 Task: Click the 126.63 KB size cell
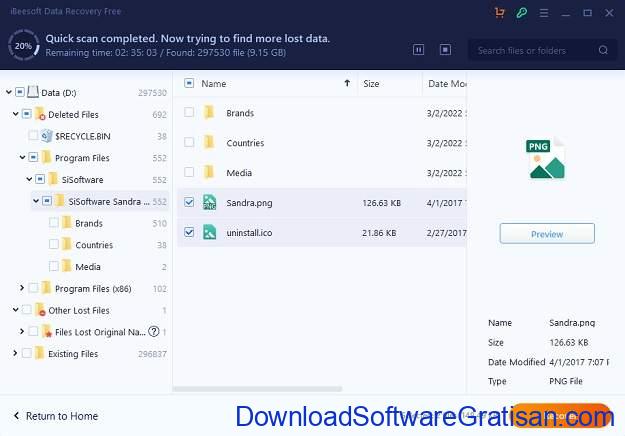[381, 203]
